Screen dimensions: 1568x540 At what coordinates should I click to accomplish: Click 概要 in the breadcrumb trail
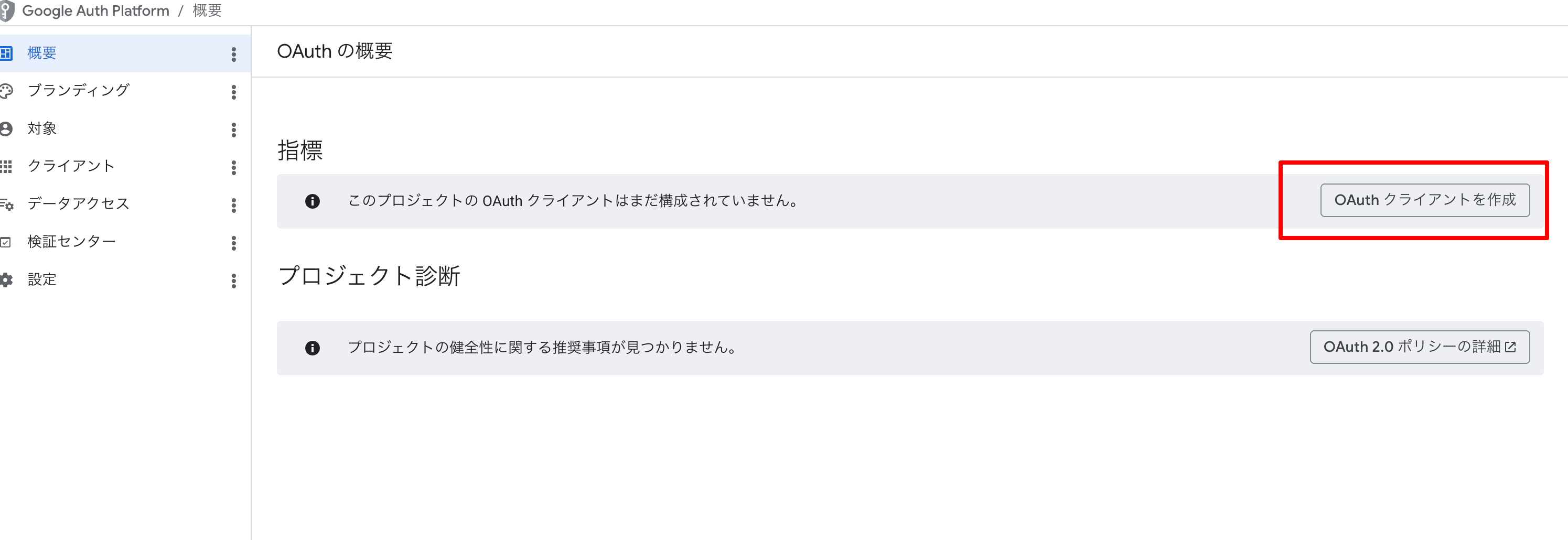[207, 10]
